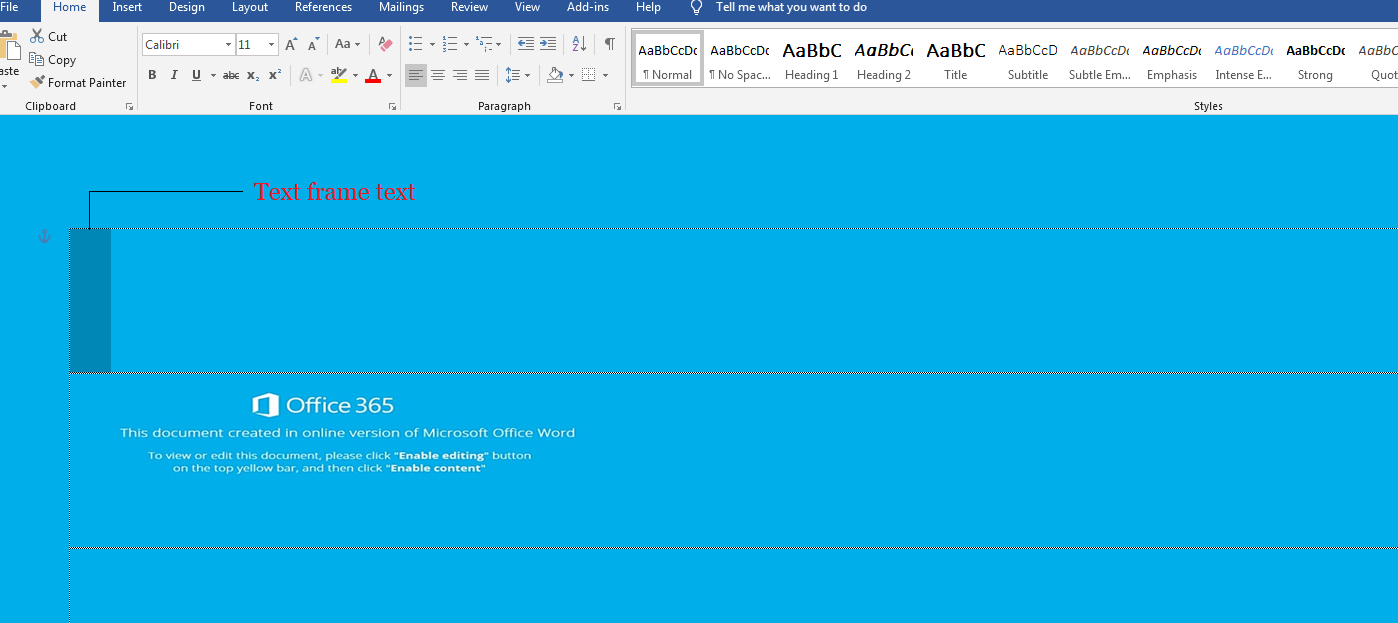The width and height of the screenshot is (1398, 623).
Task: Align paragraph text to the right
Action: [460, 75]
